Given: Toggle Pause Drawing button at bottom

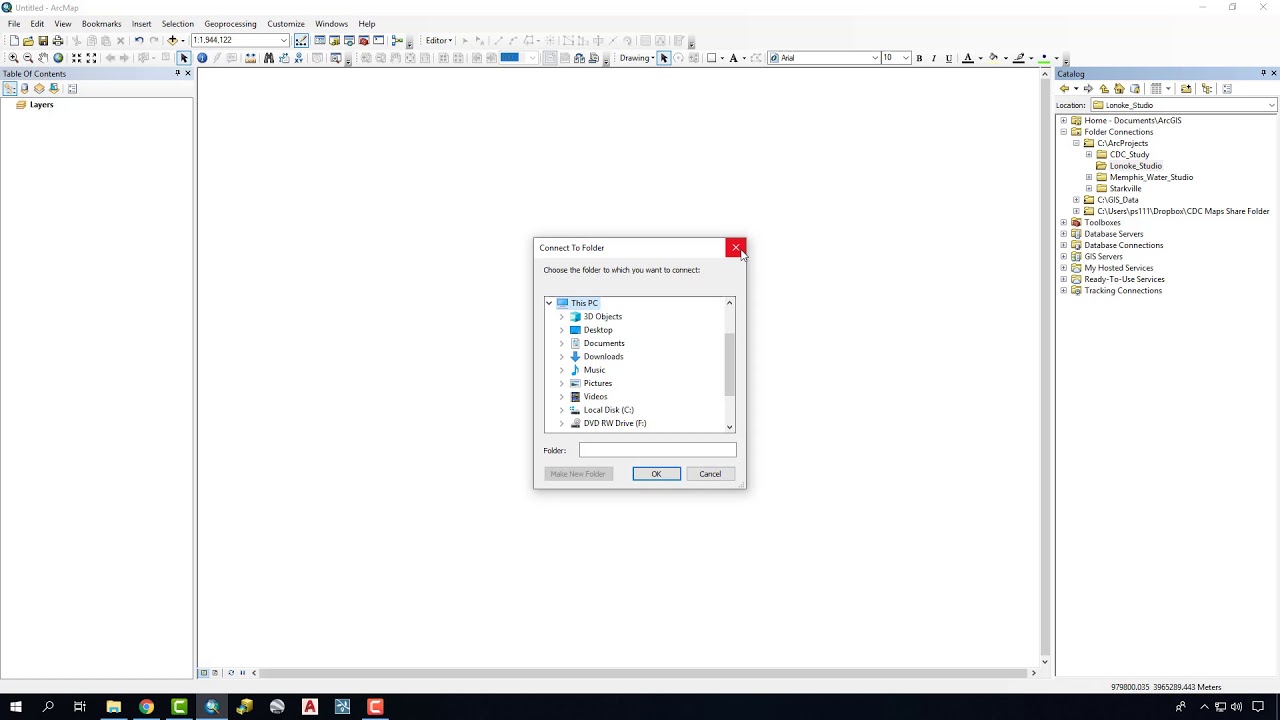Looking at the screenshot, I should point(242,673).
